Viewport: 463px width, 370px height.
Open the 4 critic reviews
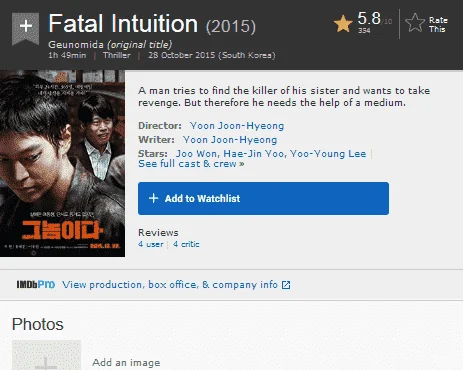pos(186,244)
